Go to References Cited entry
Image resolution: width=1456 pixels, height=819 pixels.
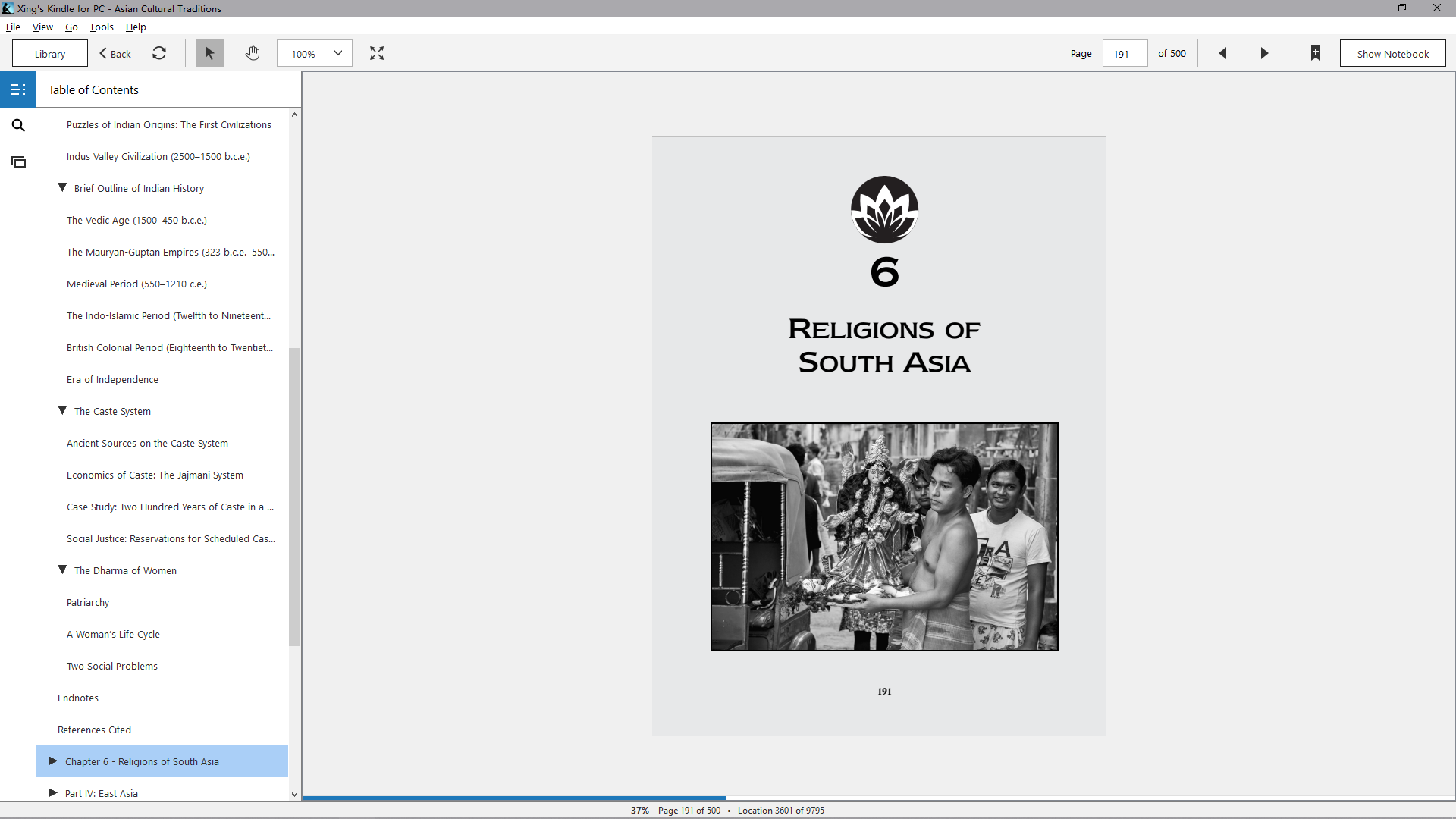tap(94, 730)
